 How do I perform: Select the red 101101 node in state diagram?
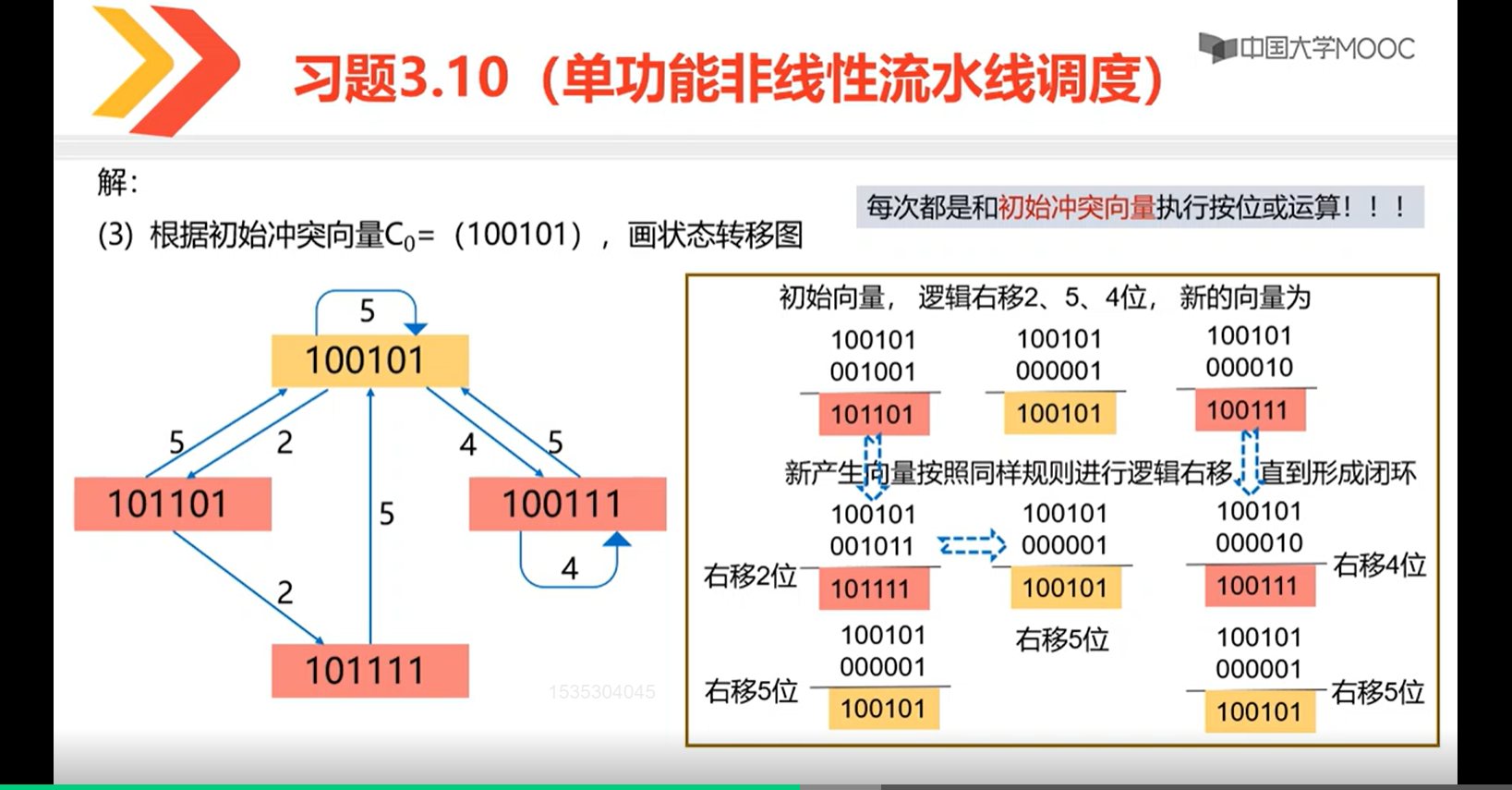pos(173,504)
